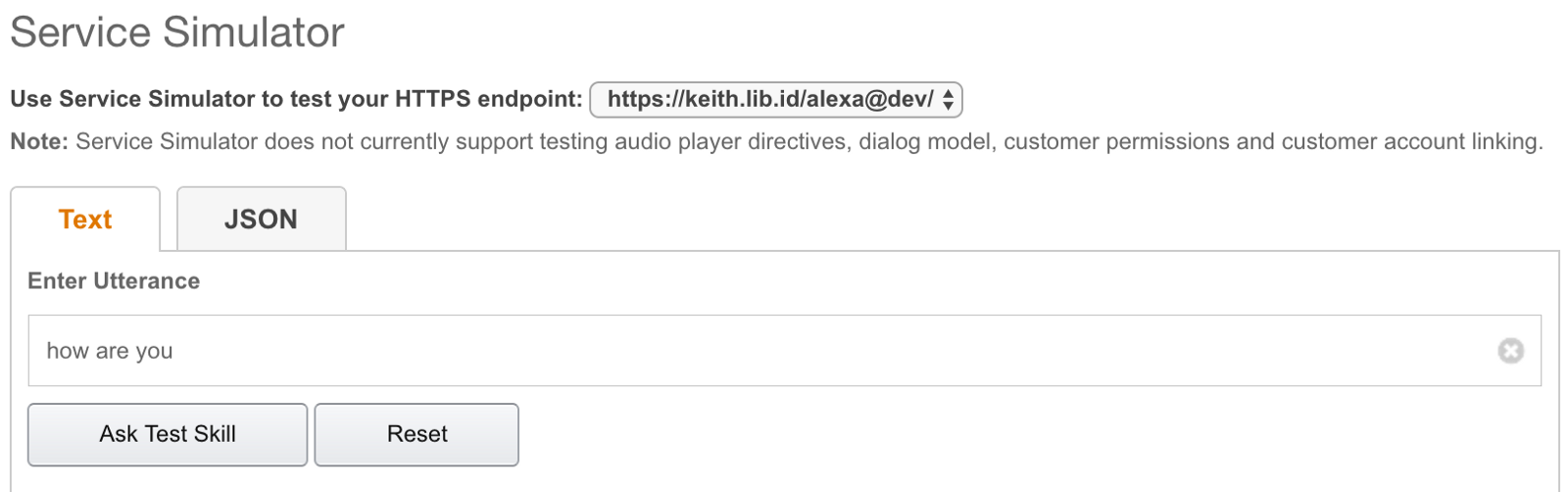Click the empty middle of the utterance box
The width and height of the screenshot is (1568, 492).
[784, 351]
